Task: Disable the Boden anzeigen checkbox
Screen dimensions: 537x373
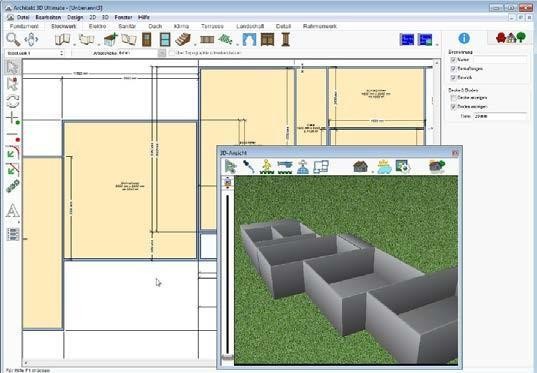Action: (x=453, y=107)
